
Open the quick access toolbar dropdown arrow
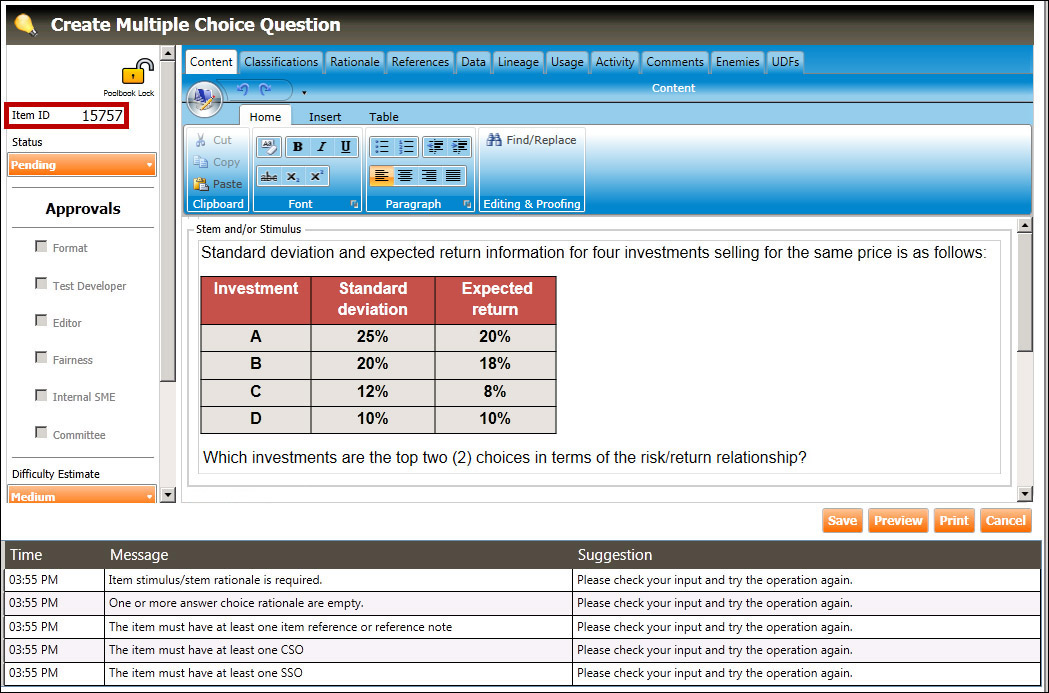(304, 92)
